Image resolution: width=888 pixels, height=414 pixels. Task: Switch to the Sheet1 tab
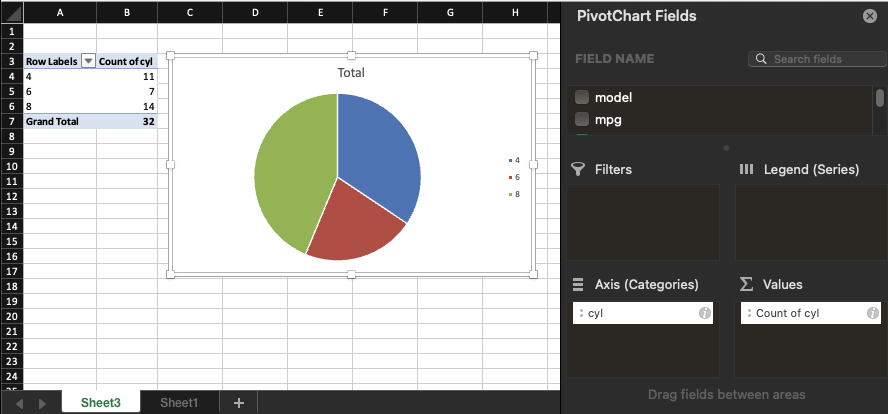179,402
